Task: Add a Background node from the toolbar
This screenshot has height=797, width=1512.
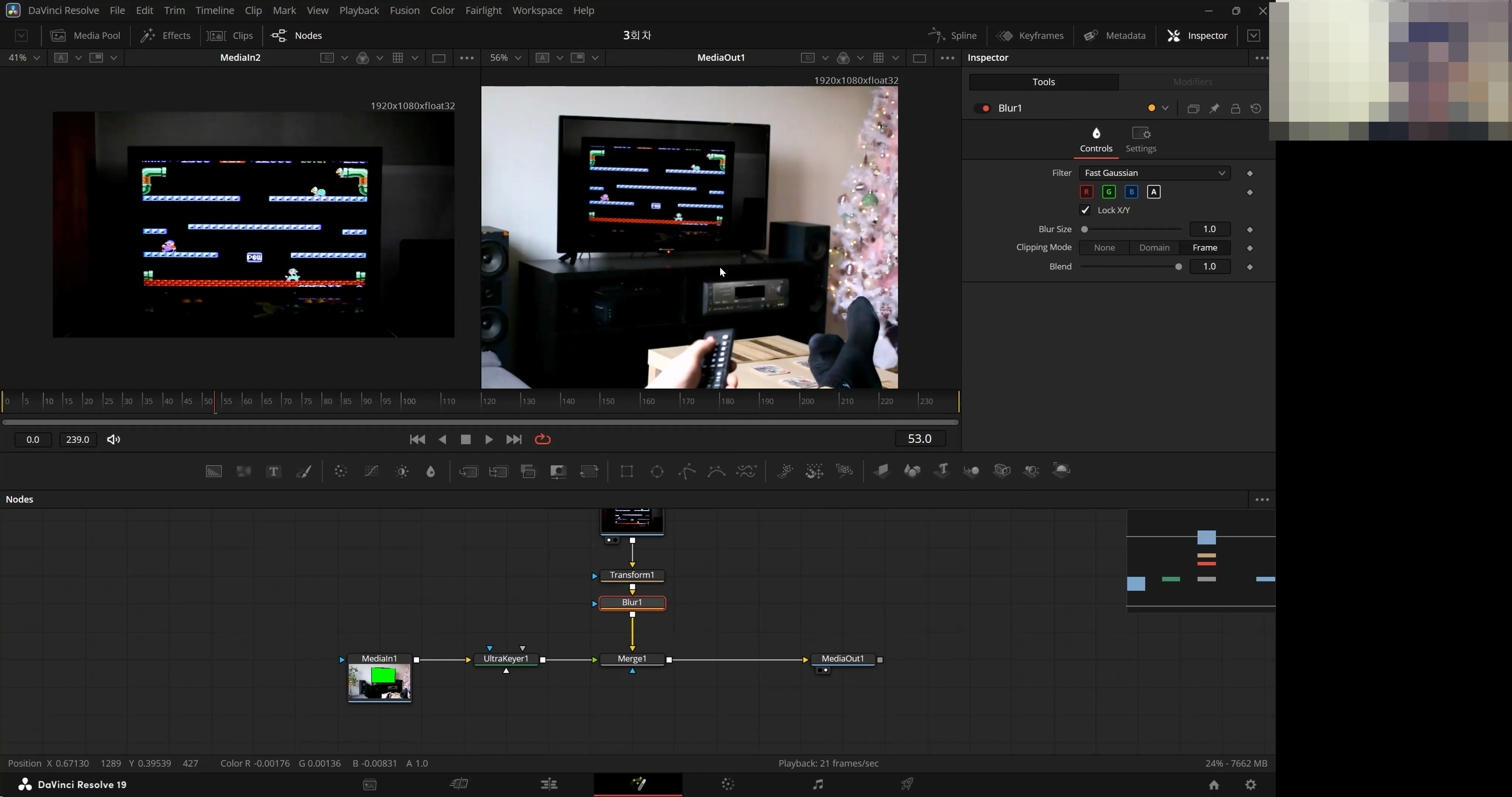Action: (214, 471)
